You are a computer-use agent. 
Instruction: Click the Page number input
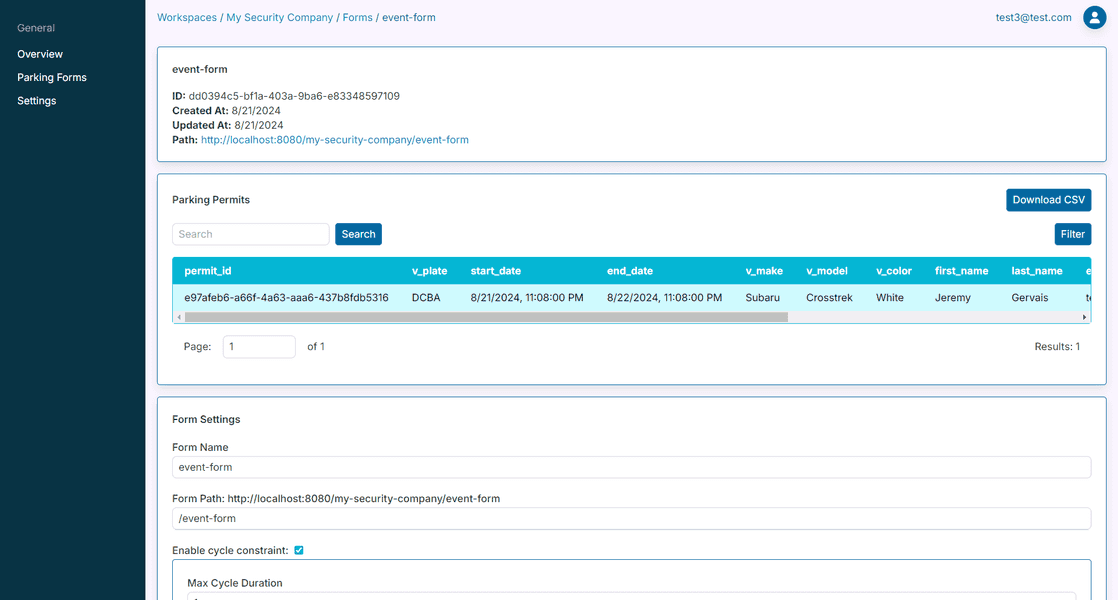(x=259, y=346)
